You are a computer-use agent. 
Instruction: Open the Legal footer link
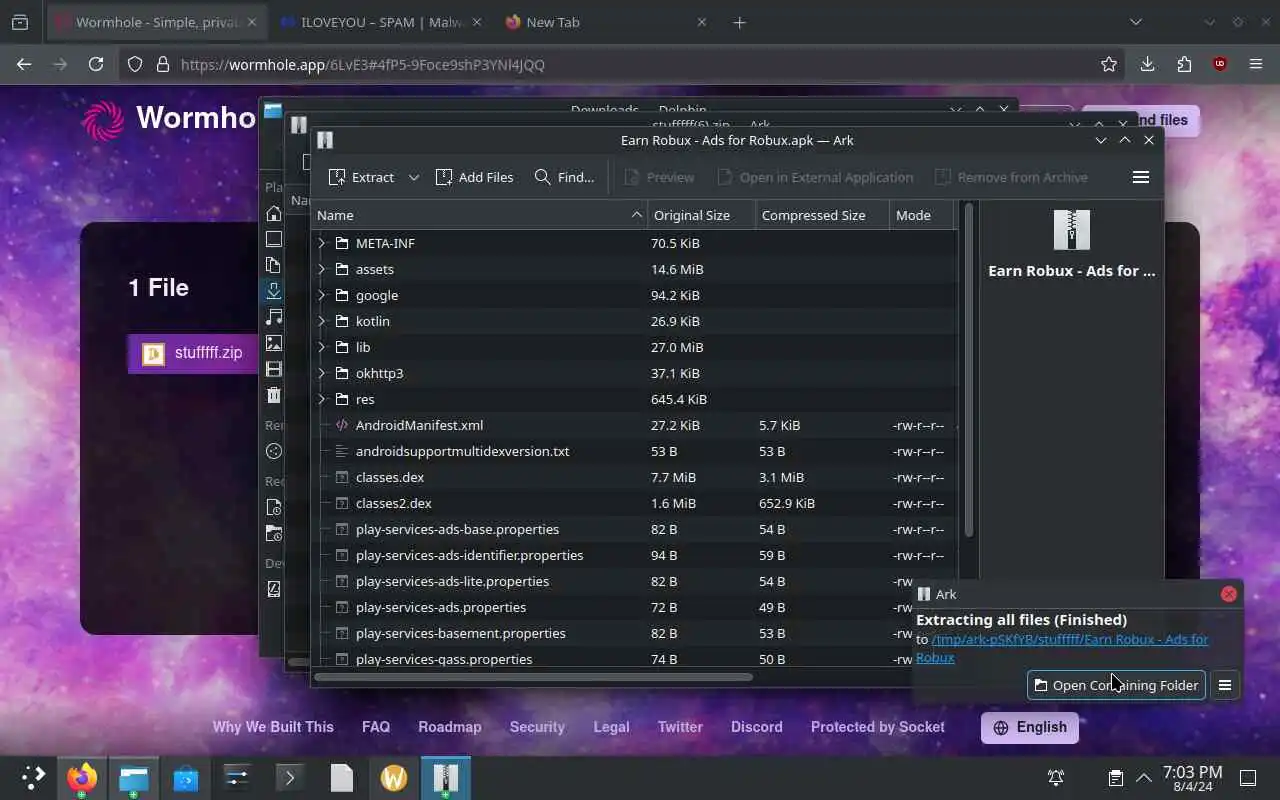pyautogui.click(x=611, y=727)
